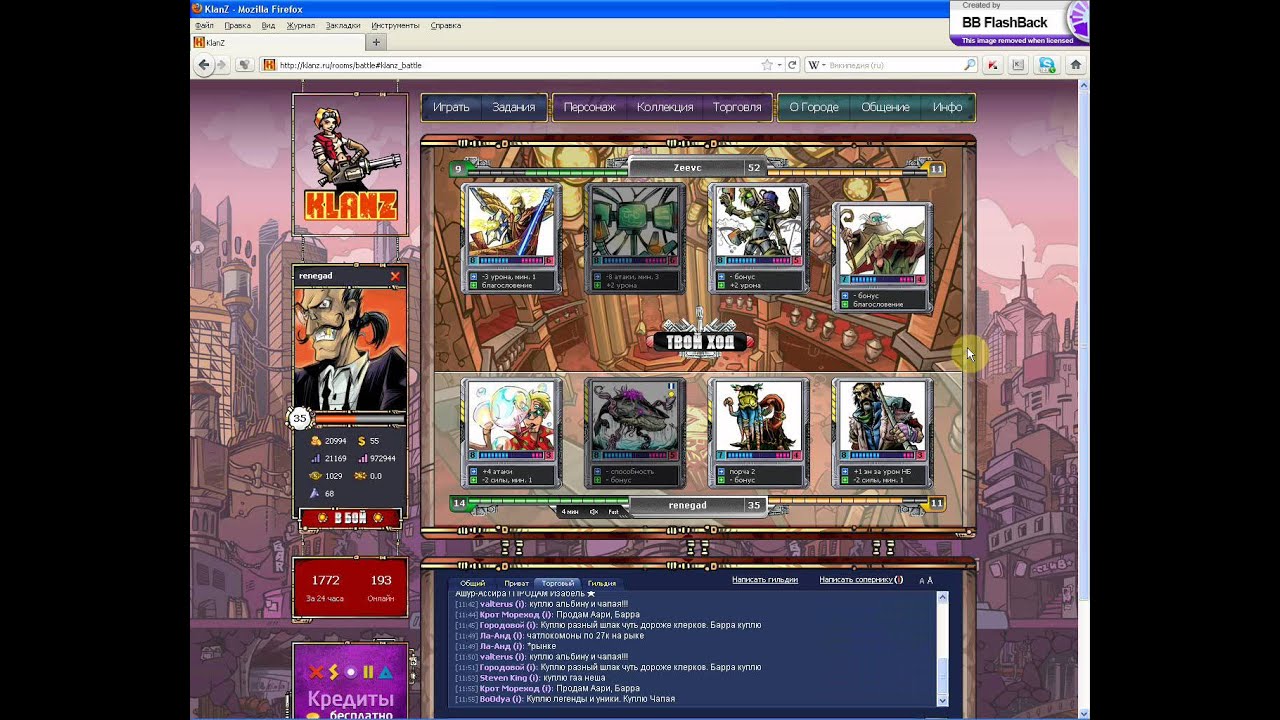
Task: Open the Персонаж menu
Action: click(x=589, y=107)
